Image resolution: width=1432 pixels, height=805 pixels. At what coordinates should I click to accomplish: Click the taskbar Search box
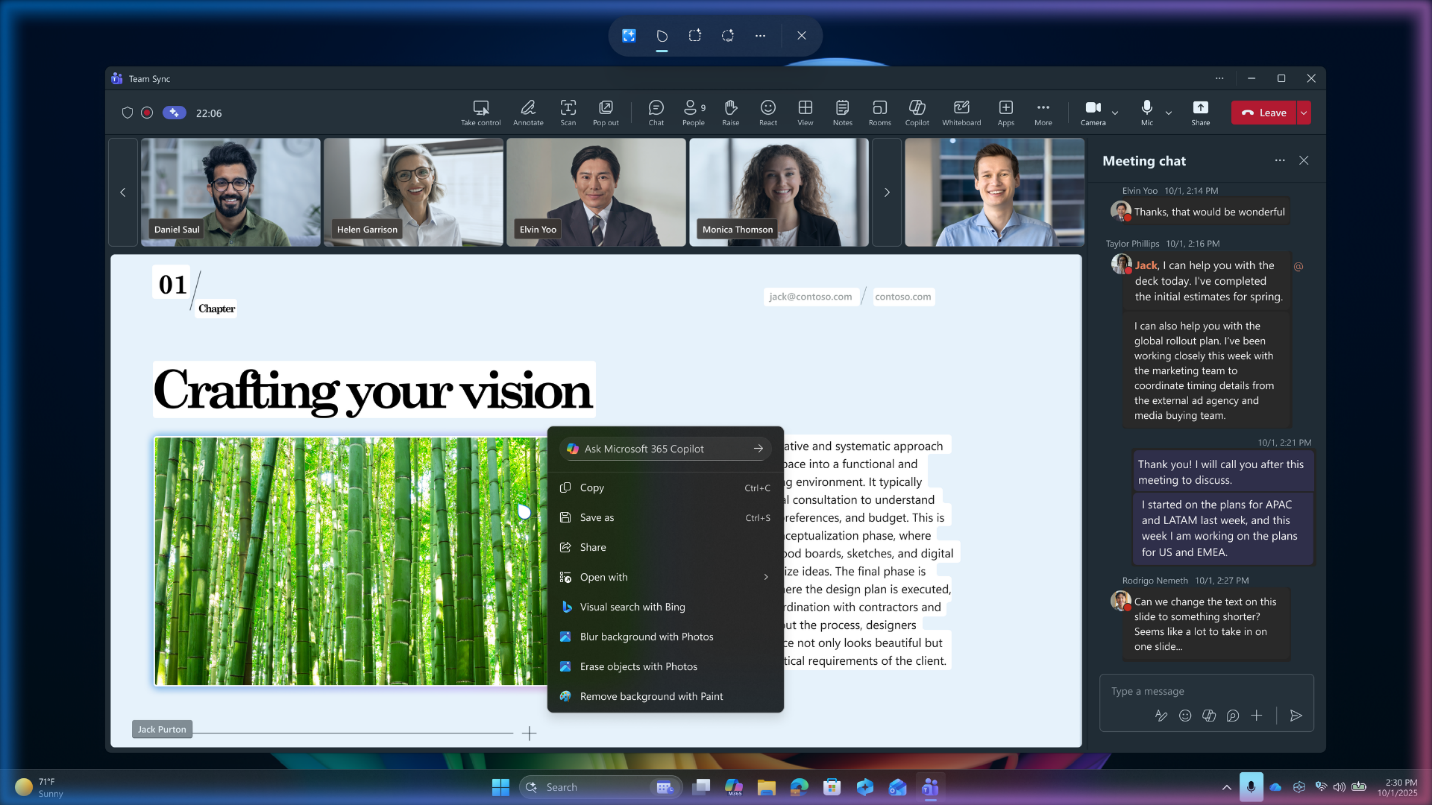pos(600,787)
